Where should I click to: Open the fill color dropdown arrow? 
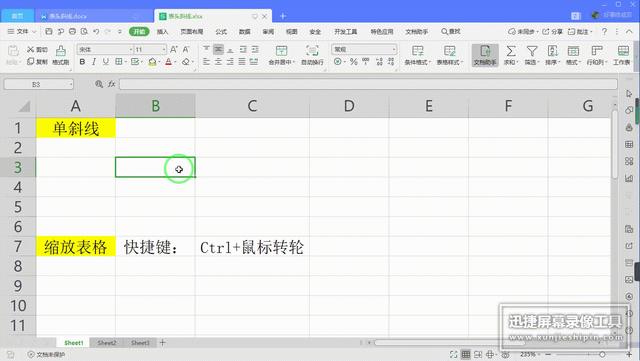158,62
